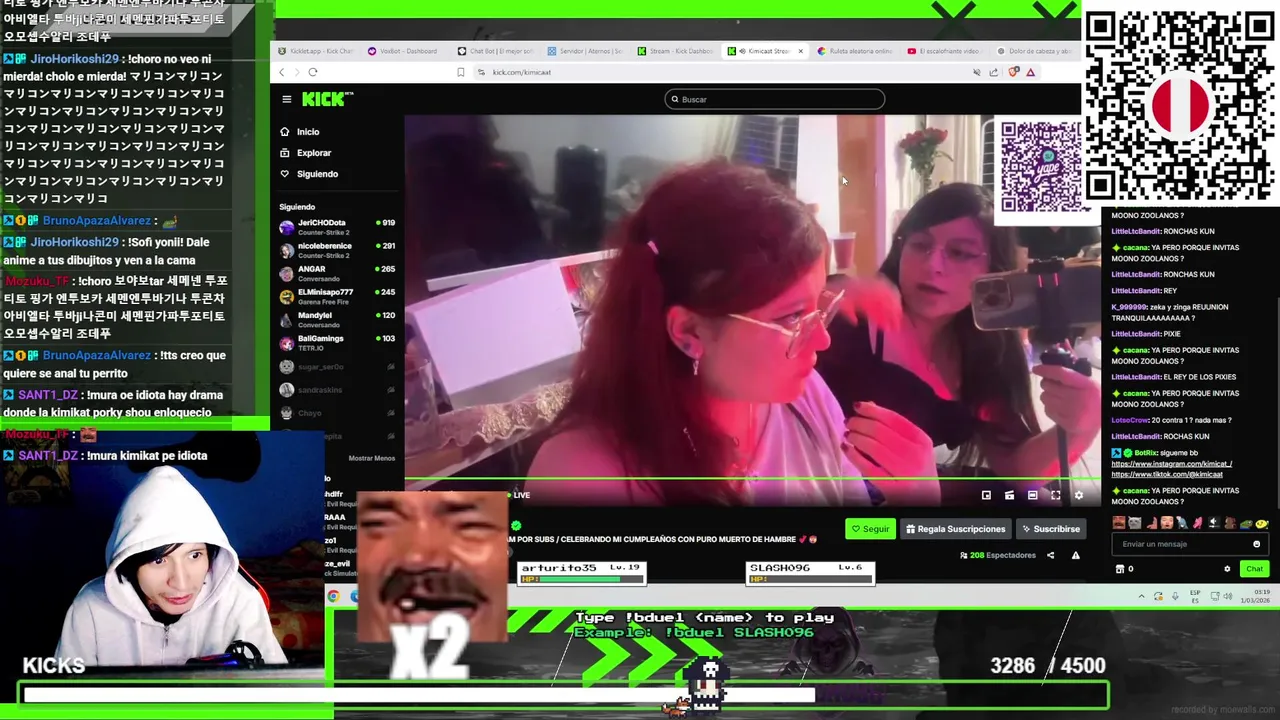Switch the video to fullscreen
This screenshot has width=1280, height=720.
pos(1055,495)
